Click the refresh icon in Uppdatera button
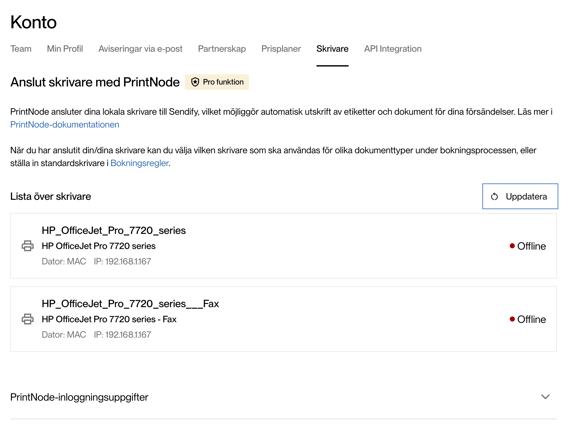The width and height of the screenshot is (575, 435). tap(494, 197)
